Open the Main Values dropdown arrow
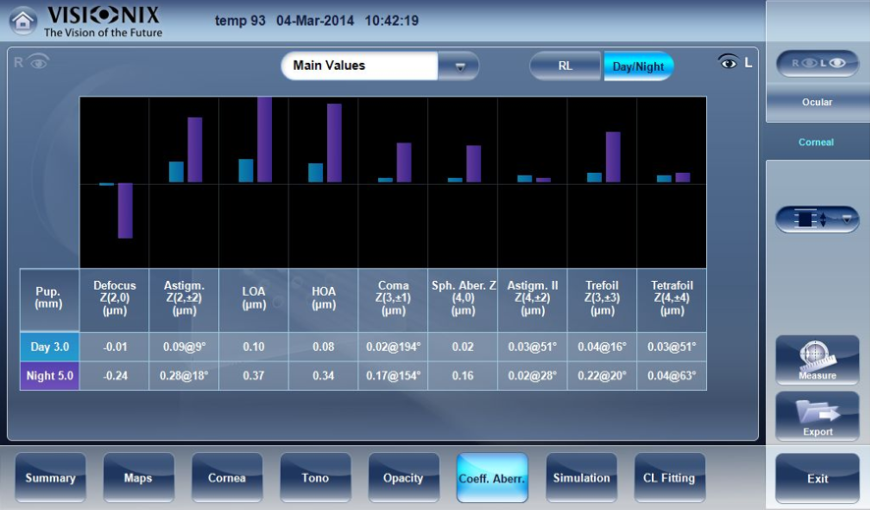The image size is (870, 510). (x=460, y=66)
